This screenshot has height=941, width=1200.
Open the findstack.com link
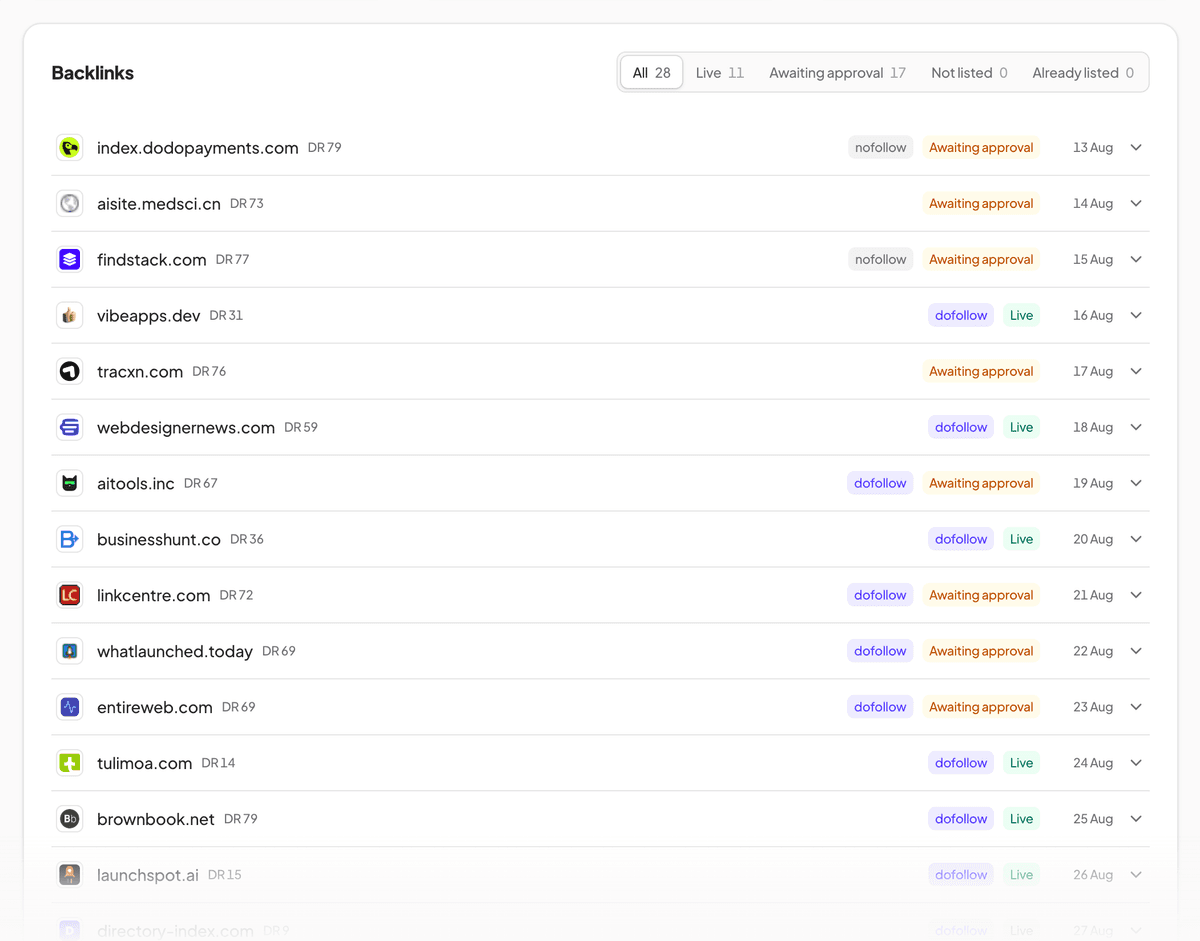click(x=151, y=260)
